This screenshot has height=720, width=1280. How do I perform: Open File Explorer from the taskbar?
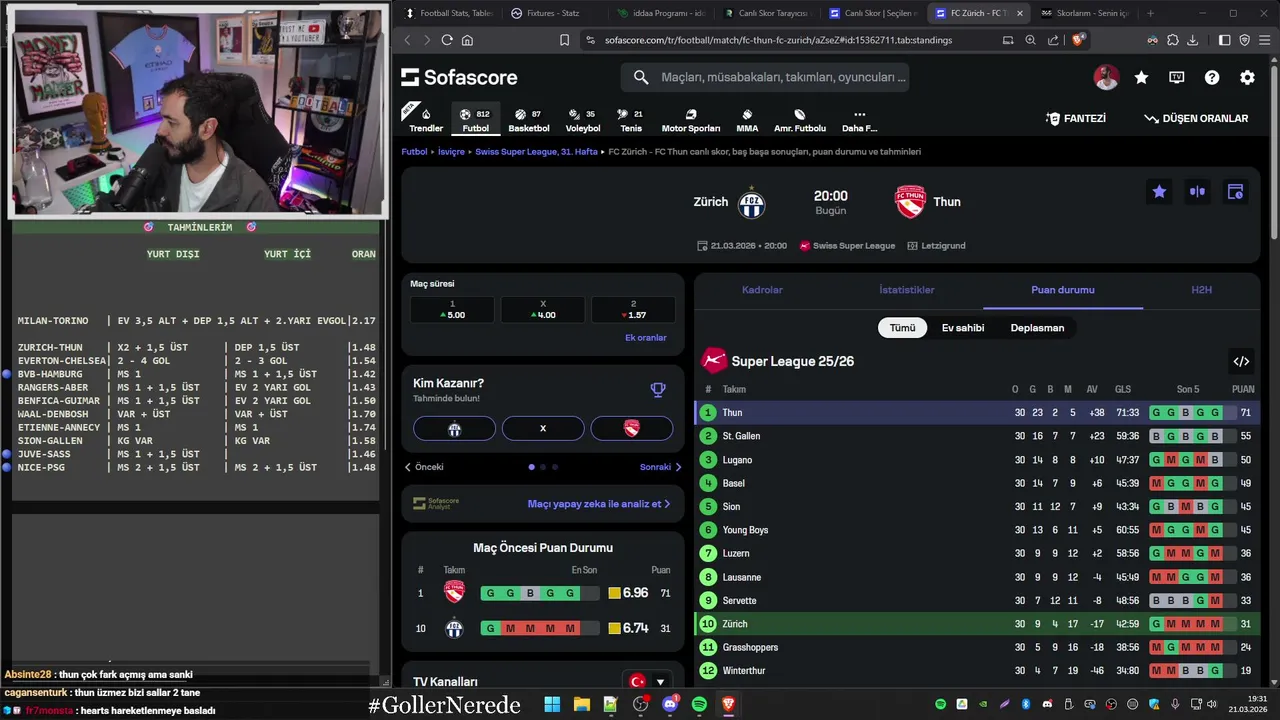(x=581, y=705)
